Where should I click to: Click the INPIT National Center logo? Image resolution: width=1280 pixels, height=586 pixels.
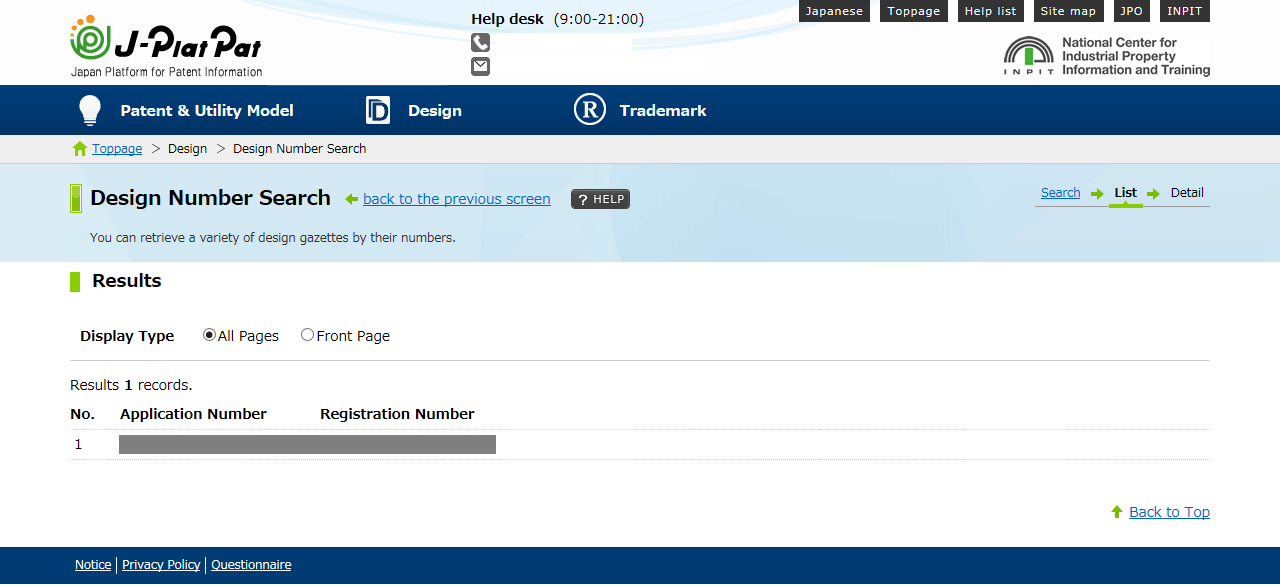(x=1106, y=57)
